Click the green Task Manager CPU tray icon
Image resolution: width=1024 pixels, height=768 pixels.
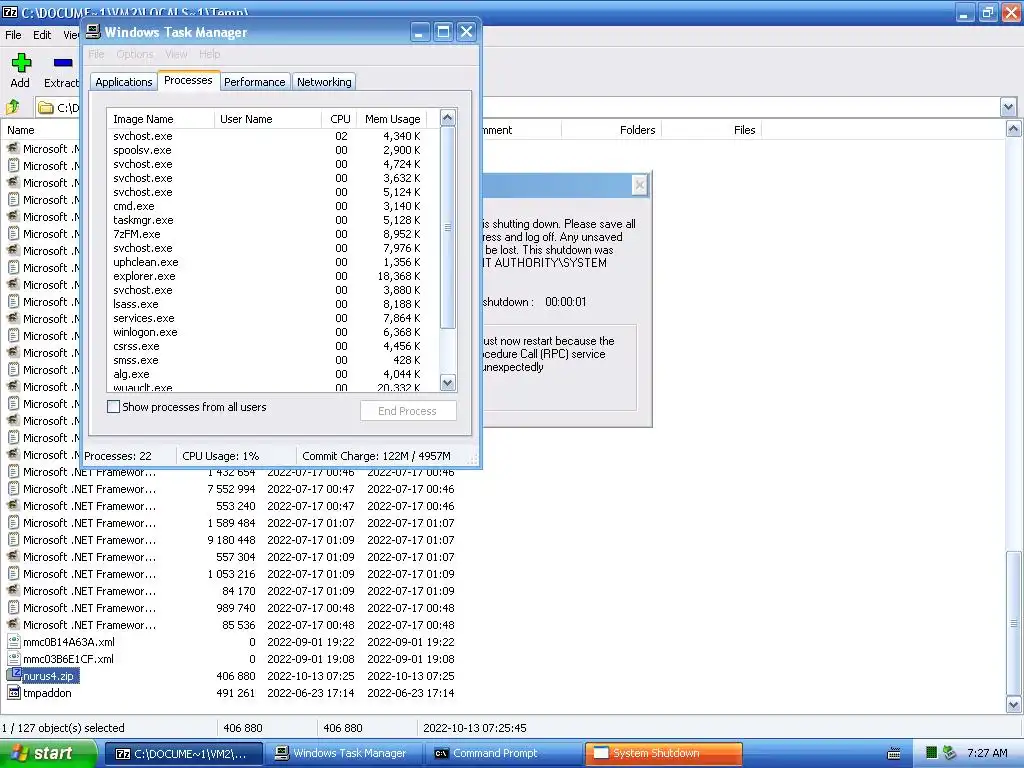click(932, 753)
